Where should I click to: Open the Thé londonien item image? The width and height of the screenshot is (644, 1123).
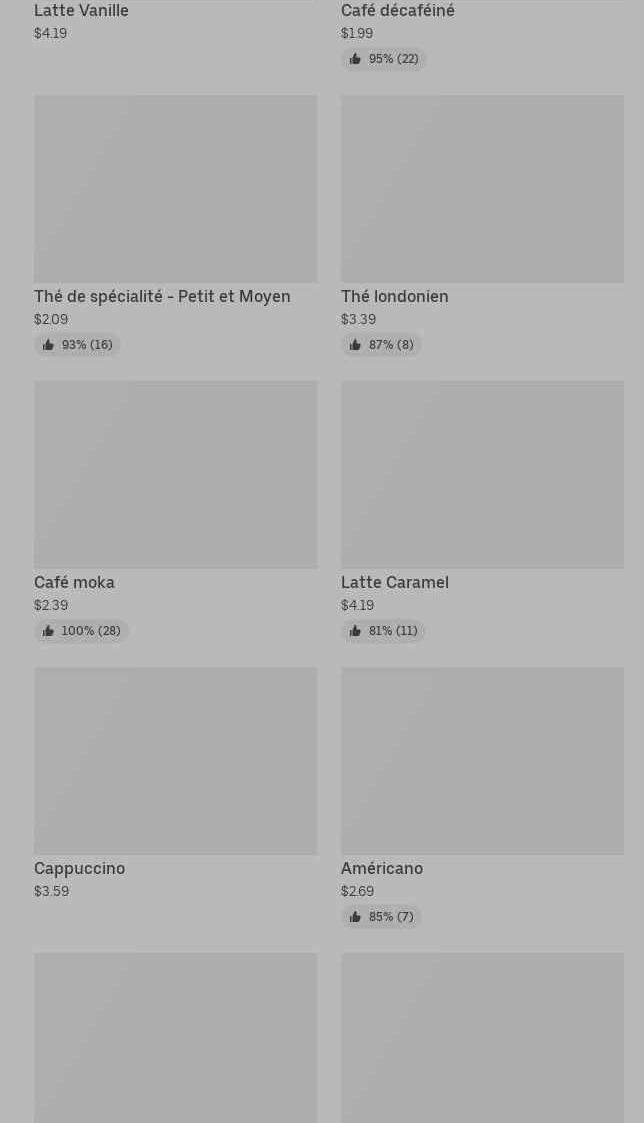(482, 189)
